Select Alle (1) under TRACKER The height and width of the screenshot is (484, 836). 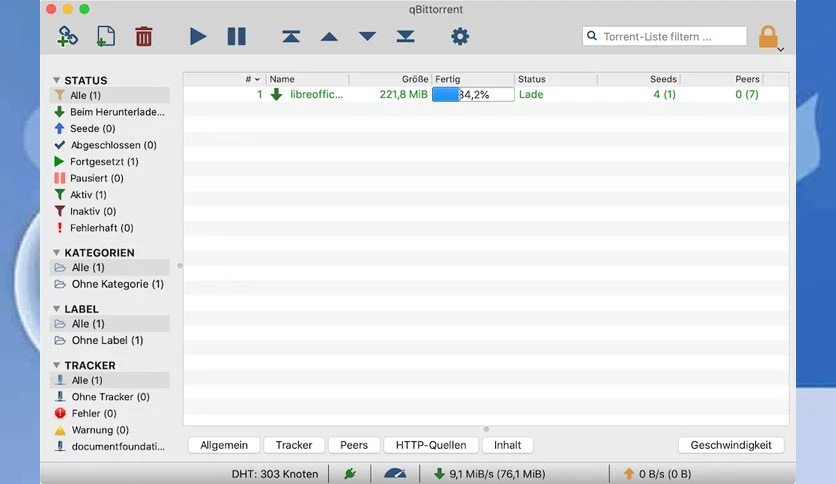[x=109, y=380]
